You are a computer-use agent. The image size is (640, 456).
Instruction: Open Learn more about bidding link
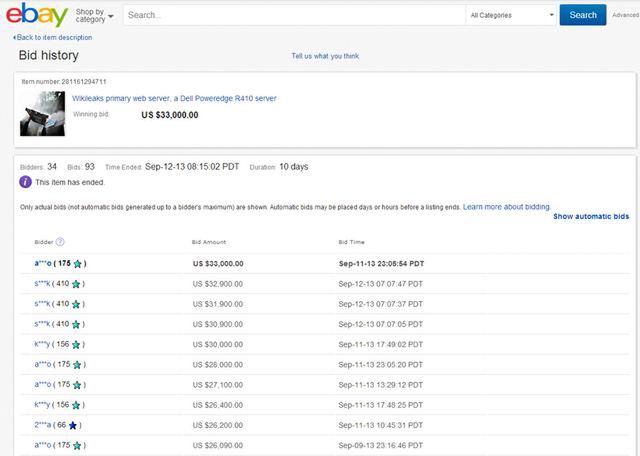click(x=507, y=207)
